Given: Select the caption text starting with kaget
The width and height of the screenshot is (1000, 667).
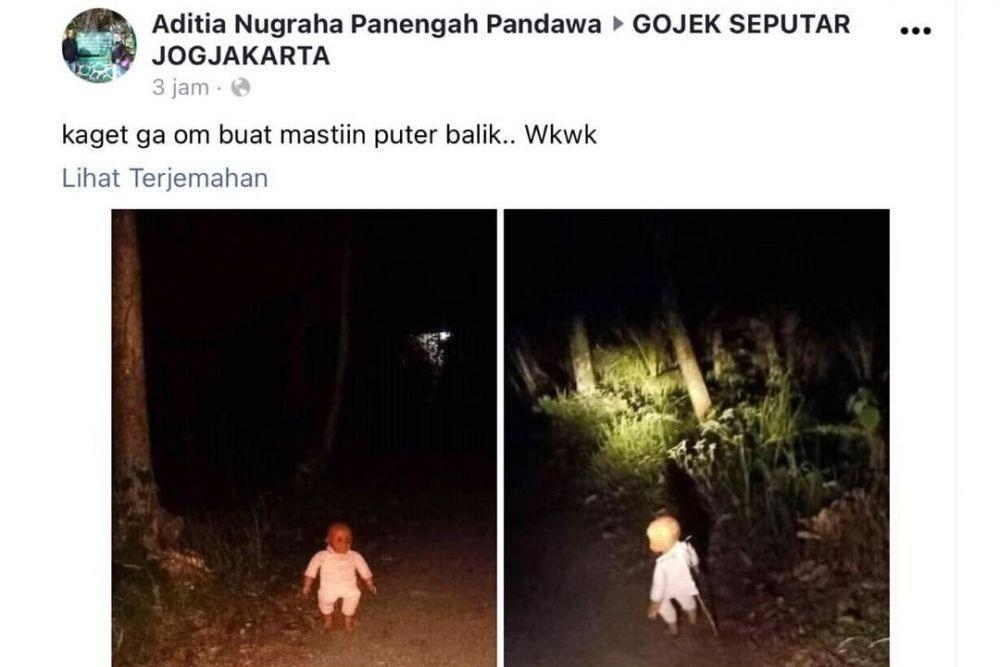Looking at the screenshot, I should pyautogui.click(x=329, y=135).
